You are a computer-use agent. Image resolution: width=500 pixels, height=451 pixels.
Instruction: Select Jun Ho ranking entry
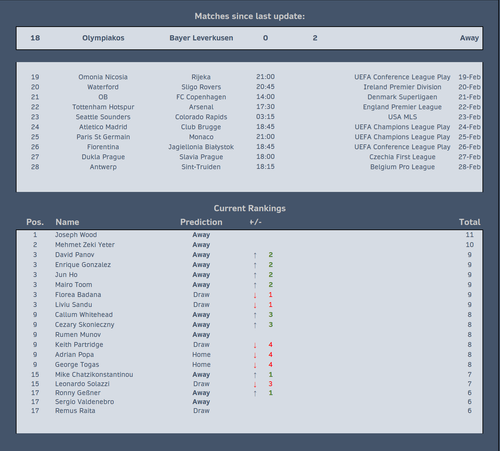point(66,275)
